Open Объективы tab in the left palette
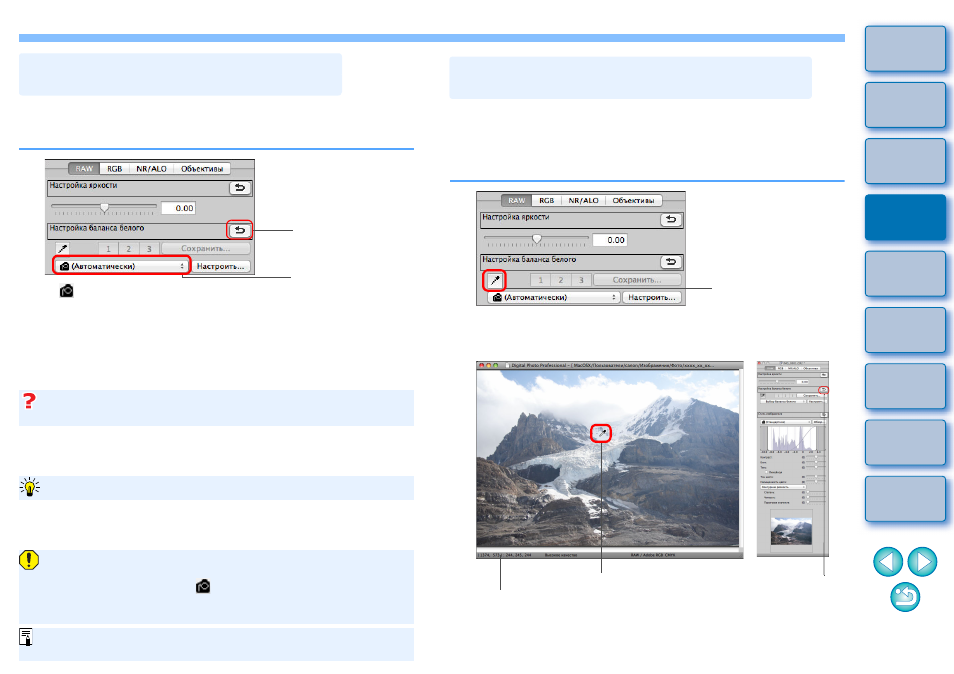The height and width of the screenshot is (674, 954). click(x=201, y=168)
